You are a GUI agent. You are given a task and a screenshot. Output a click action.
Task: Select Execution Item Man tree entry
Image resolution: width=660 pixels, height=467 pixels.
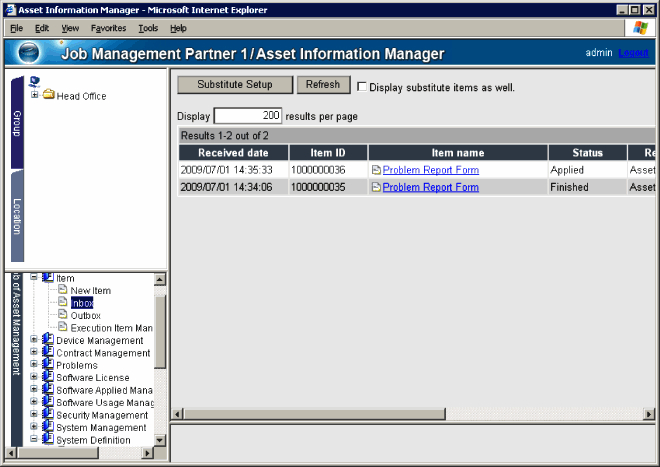(x=112, y=328)
